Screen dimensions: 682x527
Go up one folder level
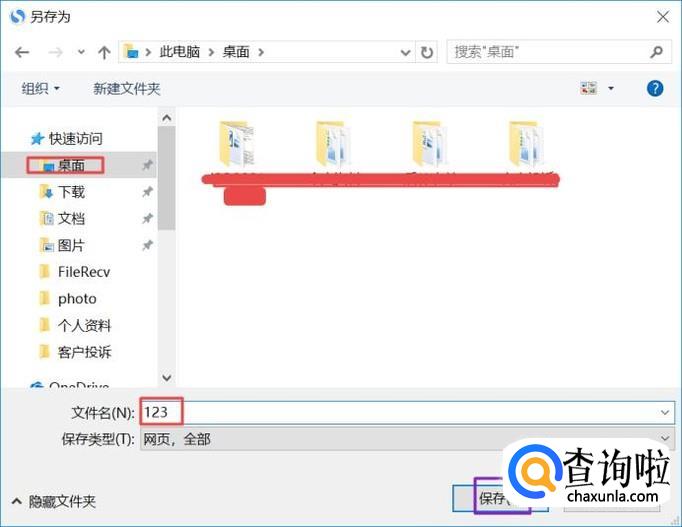coord(104,53)
